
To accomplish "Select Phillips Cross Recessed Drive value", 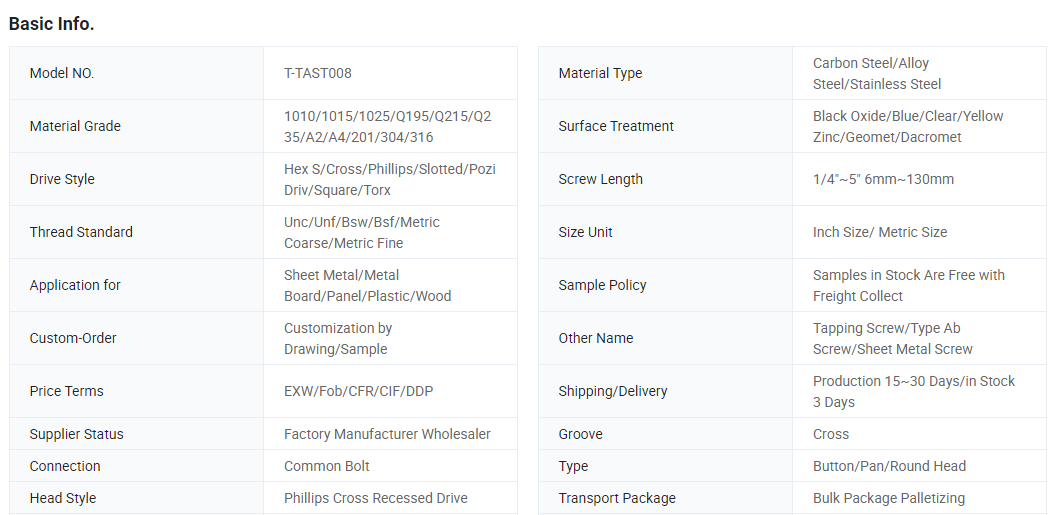I will (375, 498).
